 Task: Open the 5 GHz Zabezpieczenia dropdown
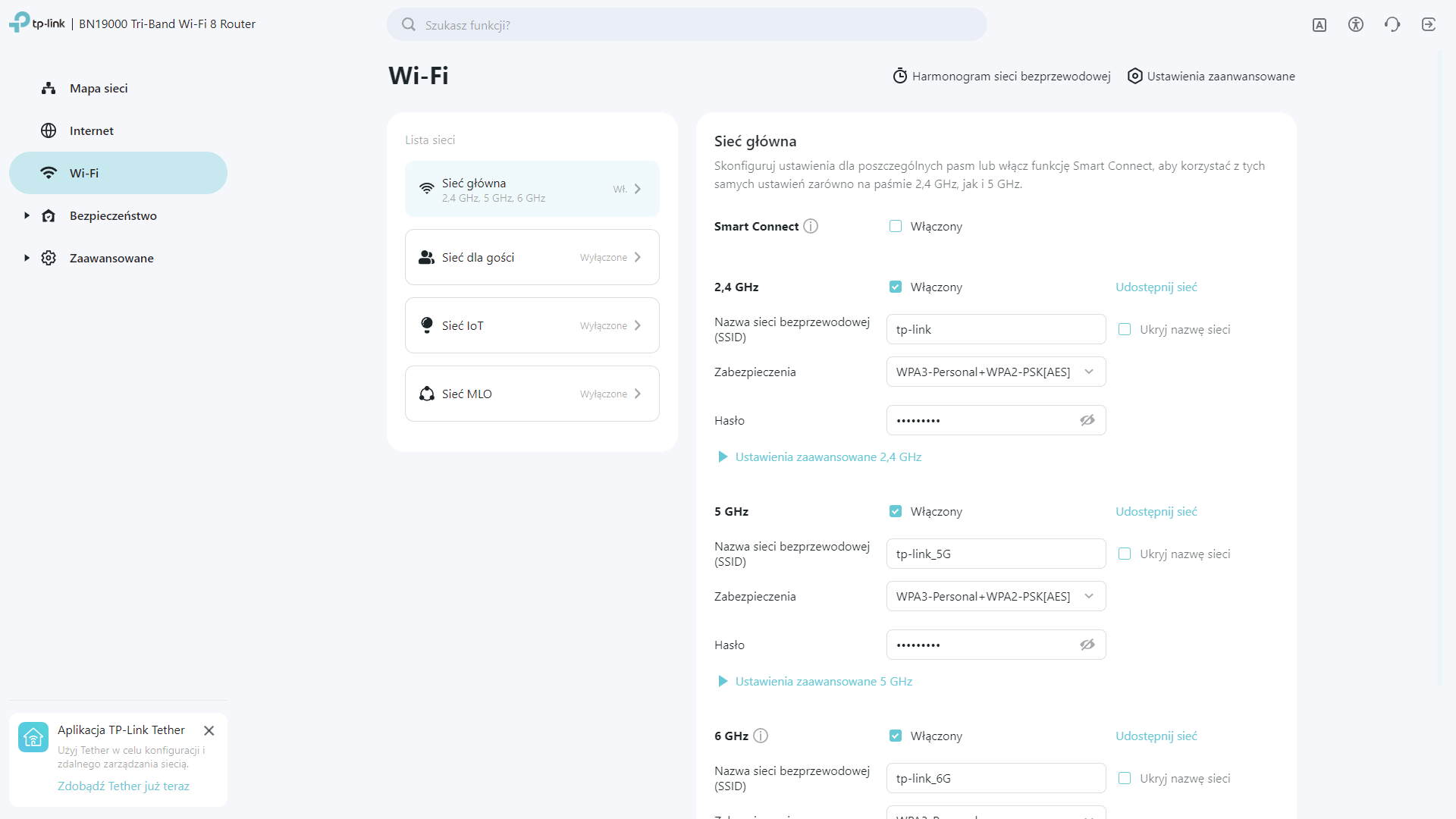tap(996, 596)
